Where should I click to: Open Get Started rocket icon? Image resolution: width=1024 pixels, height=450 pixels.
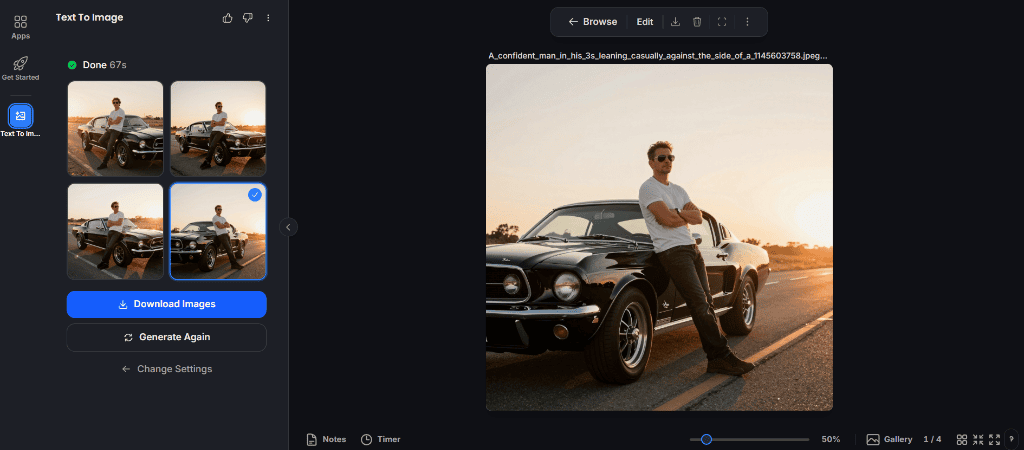point(20,69)
